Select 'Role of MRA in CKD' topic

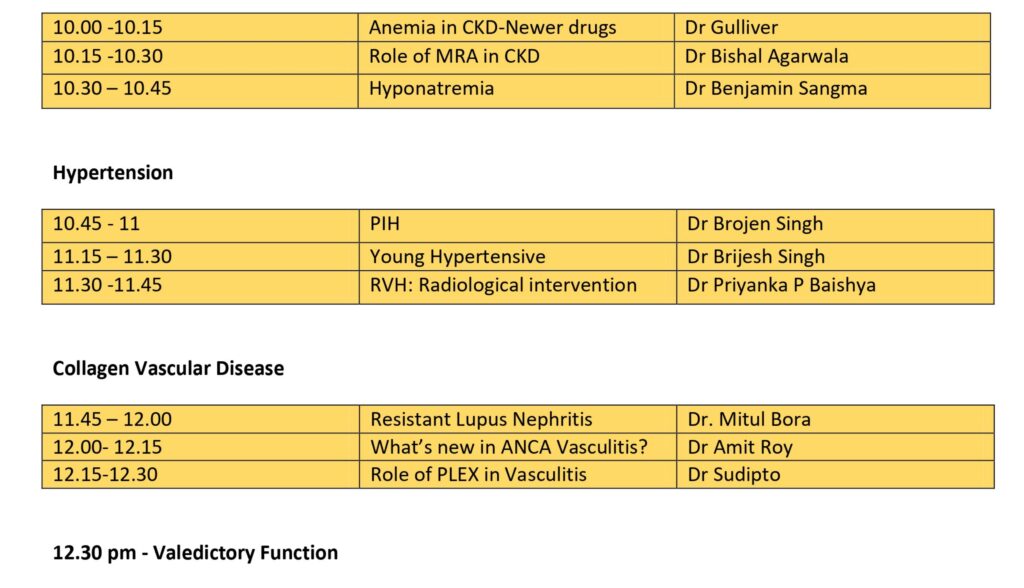click(454, 57)
